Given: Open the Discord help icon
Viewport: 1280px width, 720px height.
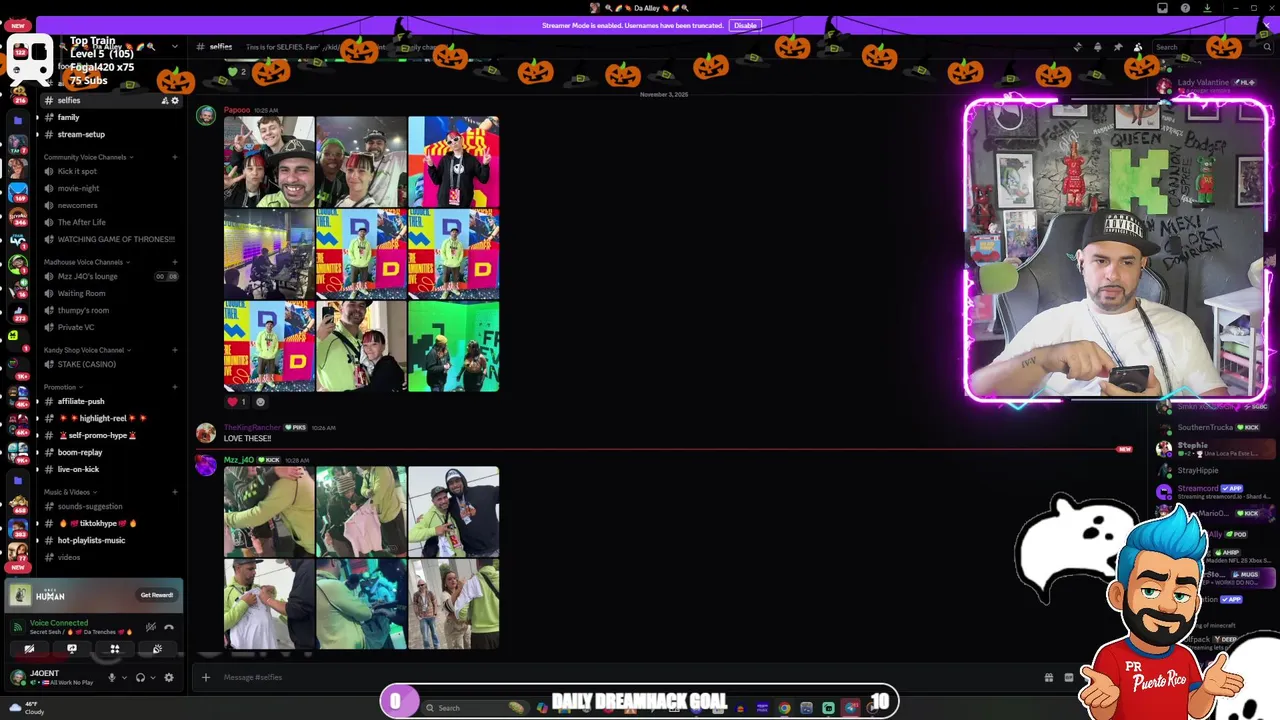Looking at the screenshot, I should pyautogui.click(x=1185, y=8).
